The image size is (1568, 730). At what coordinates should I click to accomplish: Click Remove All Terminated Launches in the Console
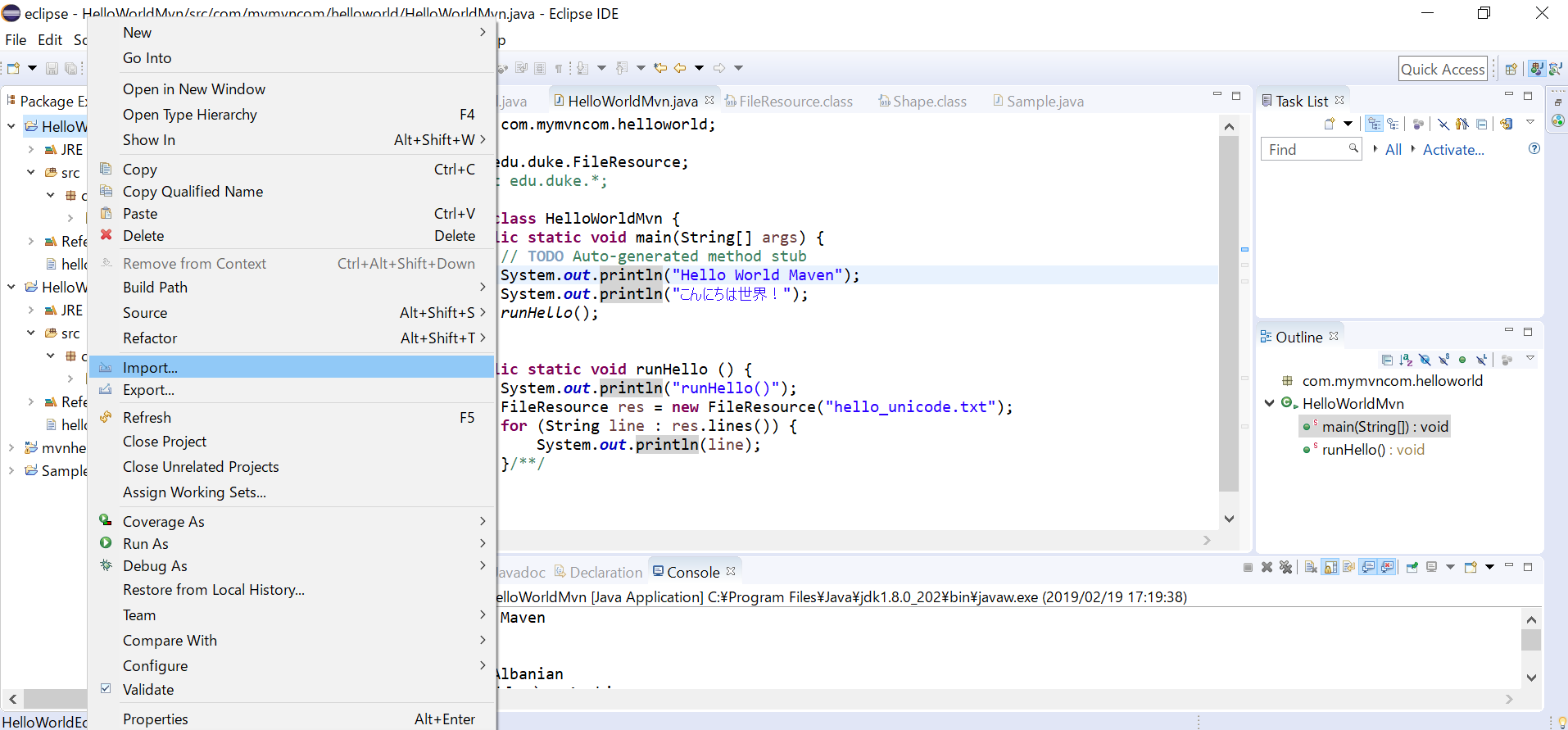(1285, 567)
